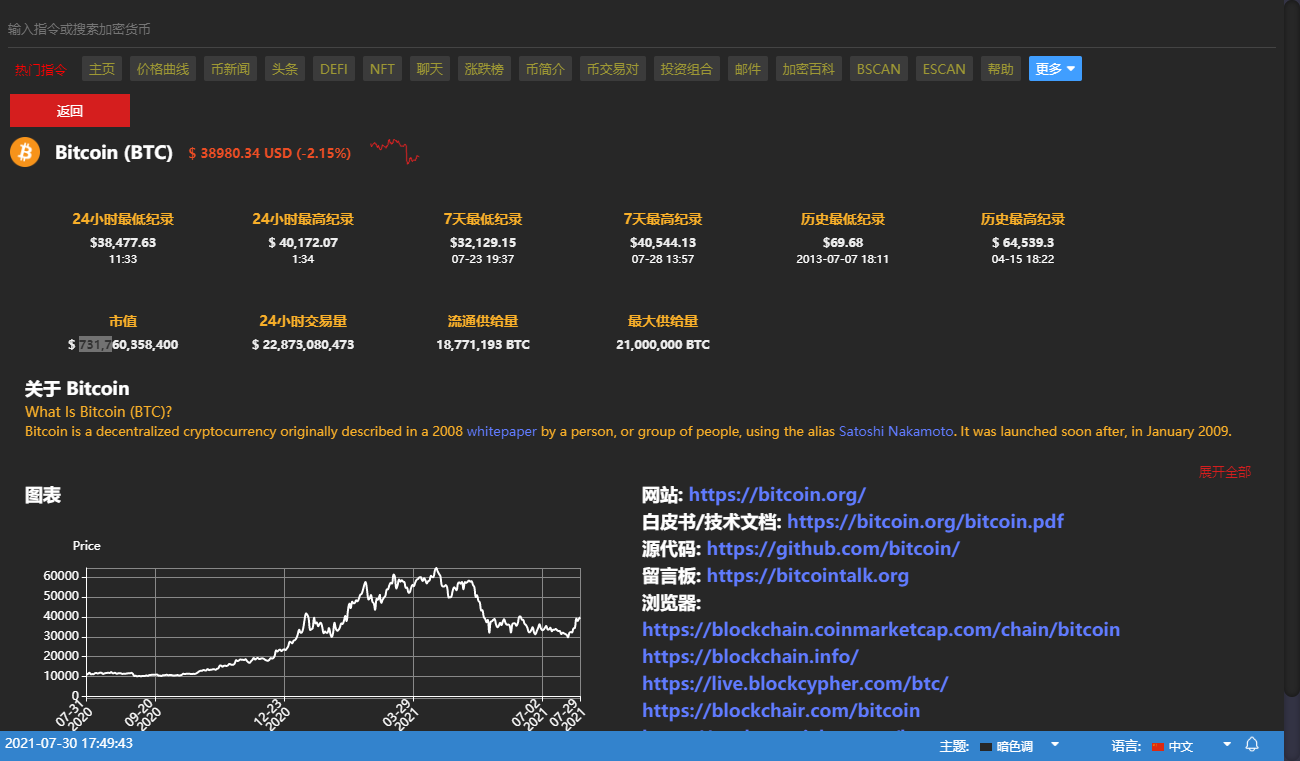This screenshot has width=1300, height=761.
Task: Open the 中文 language dropdown
Action: pyautogui.click(x=1192, y=746)
